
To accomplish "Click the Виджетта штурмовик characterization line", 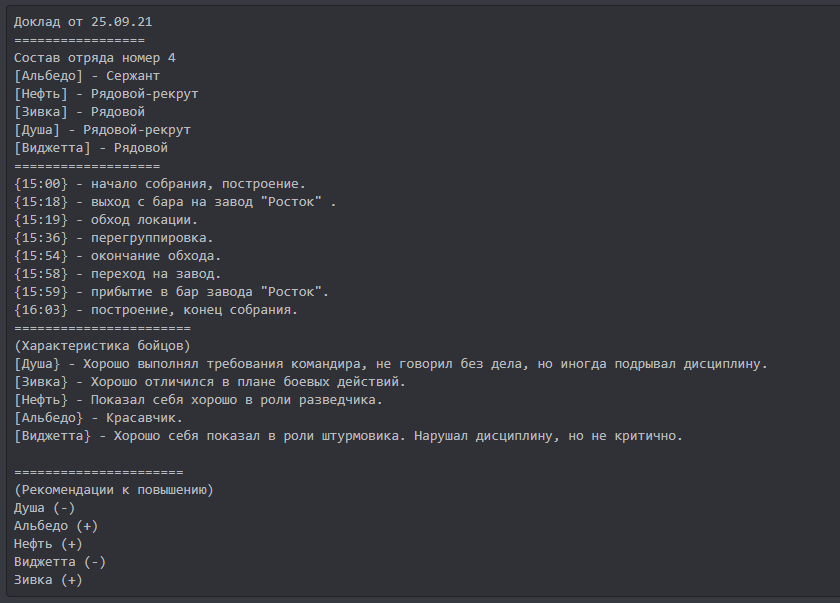I will coord(349,436).
